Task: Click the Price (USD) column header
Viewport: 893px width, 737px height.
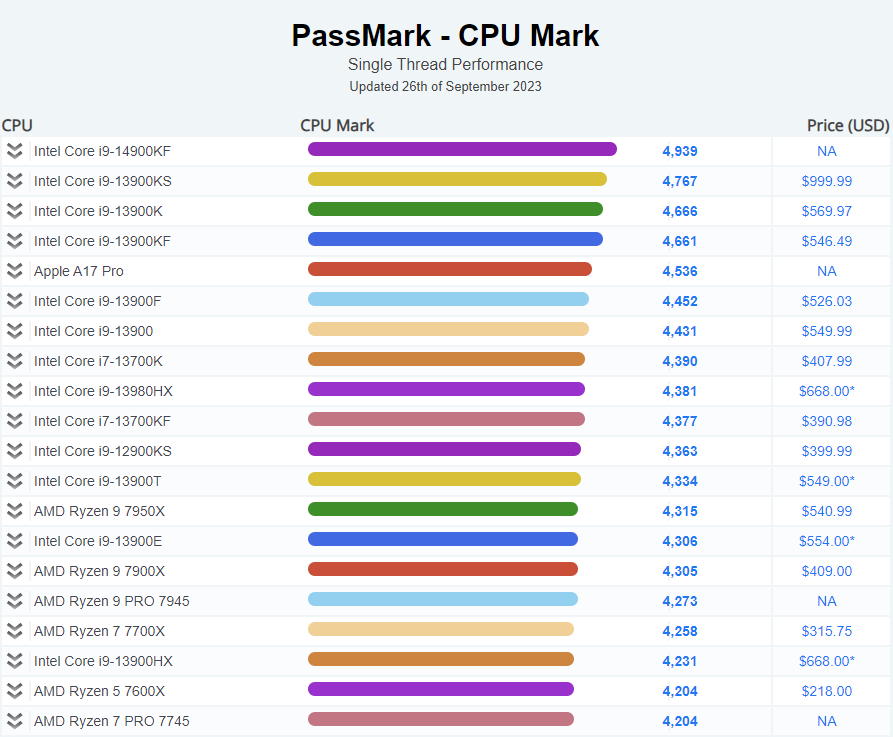Action: point(848,125)
